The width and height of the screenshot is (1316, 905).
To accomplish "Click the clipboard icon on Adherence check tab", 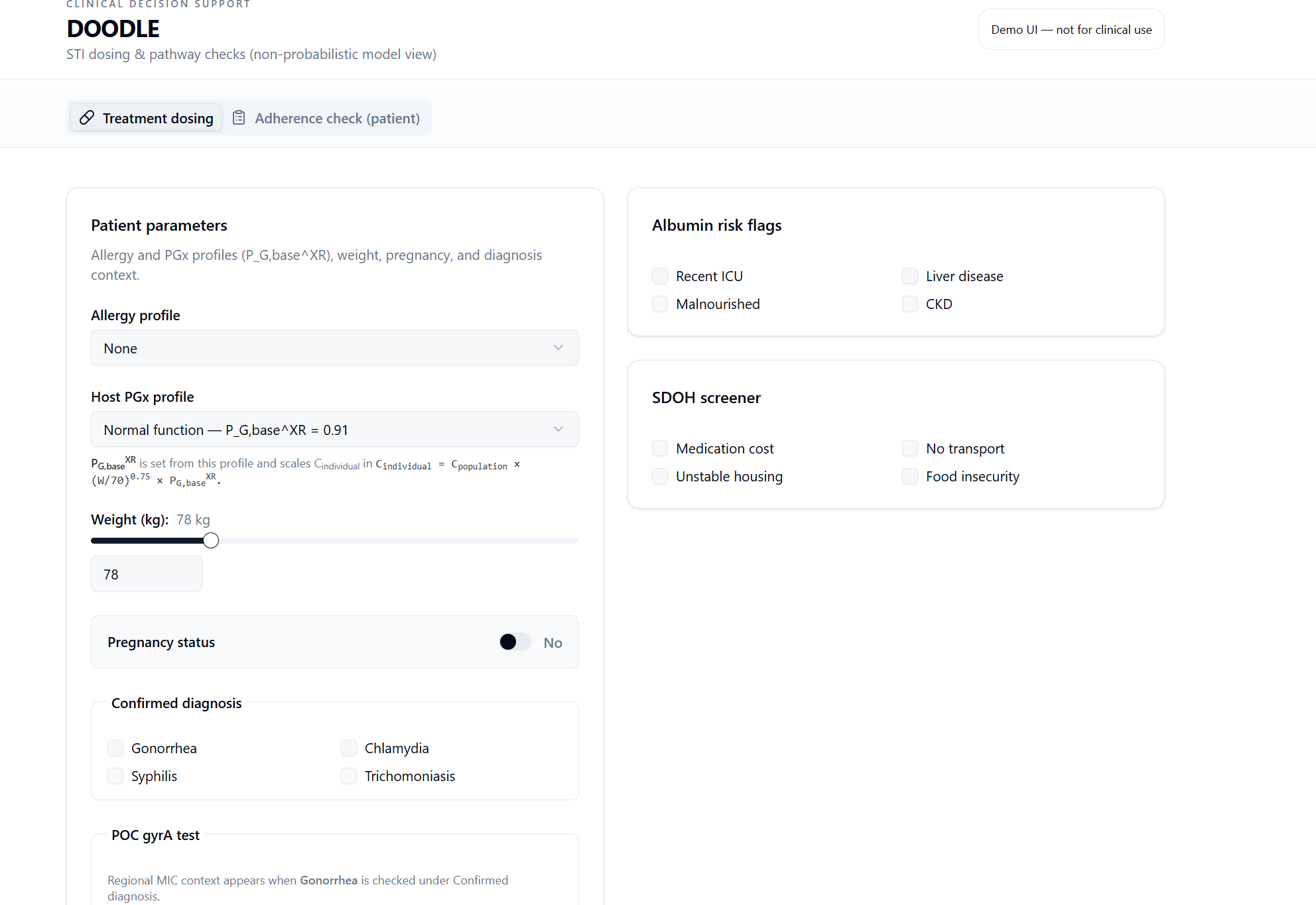I will pos(239,118).
